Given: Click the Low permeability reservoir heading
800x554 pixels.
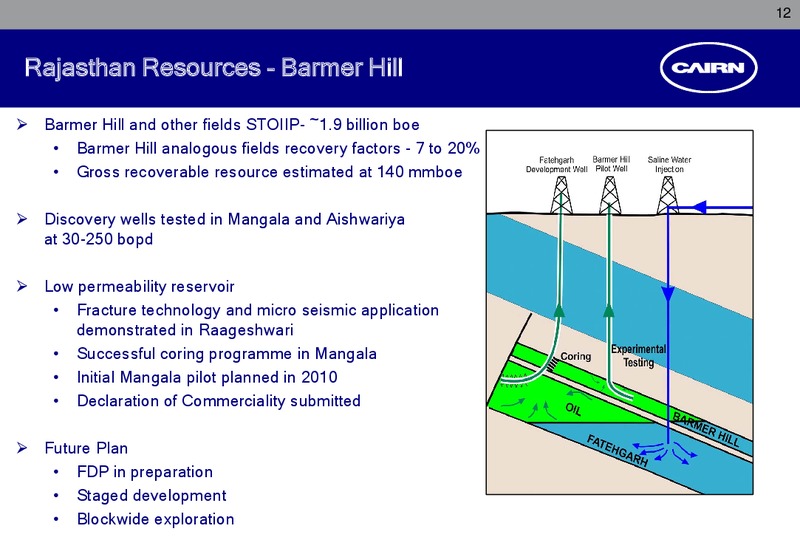Looking at the screenshot, I should (139, 287).
